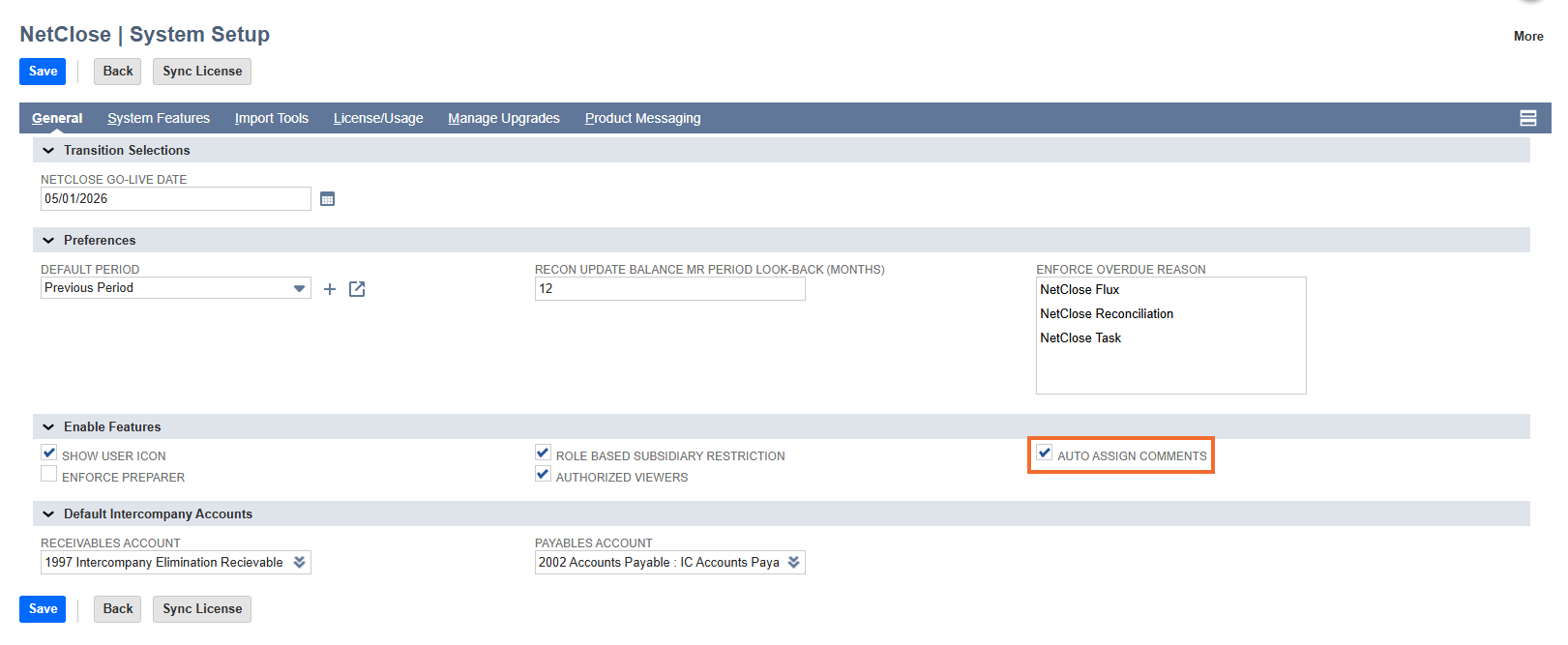The image size is (1568, 645).
Task: Click the top Sync License button
Action: (202, 72)
